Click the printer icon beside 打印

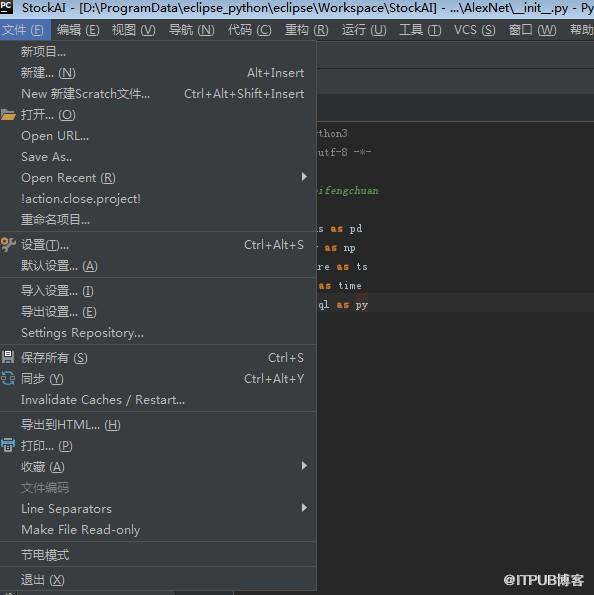pos(8,445)
